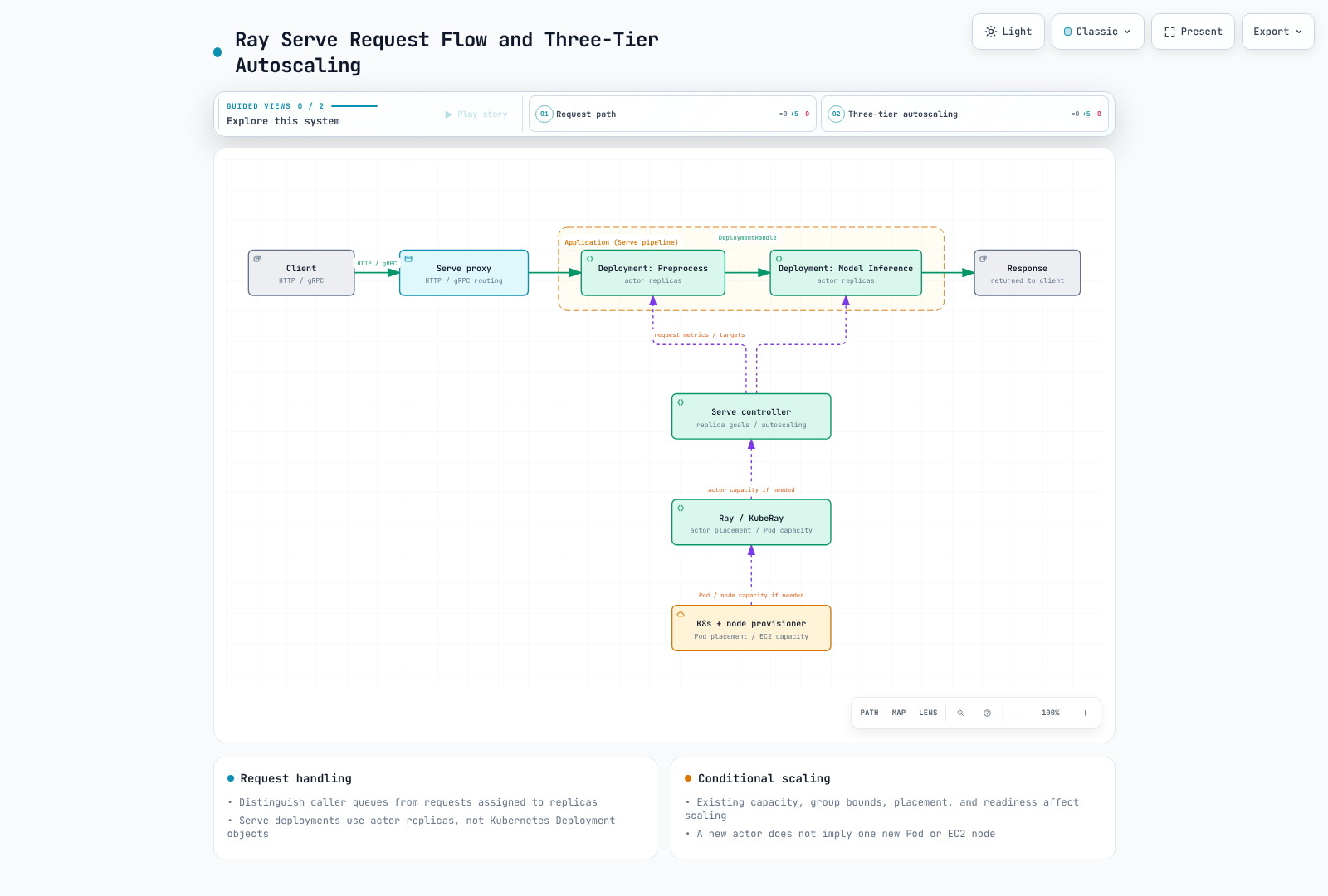Click the Classic theme swatch icon

point(1068,32)
